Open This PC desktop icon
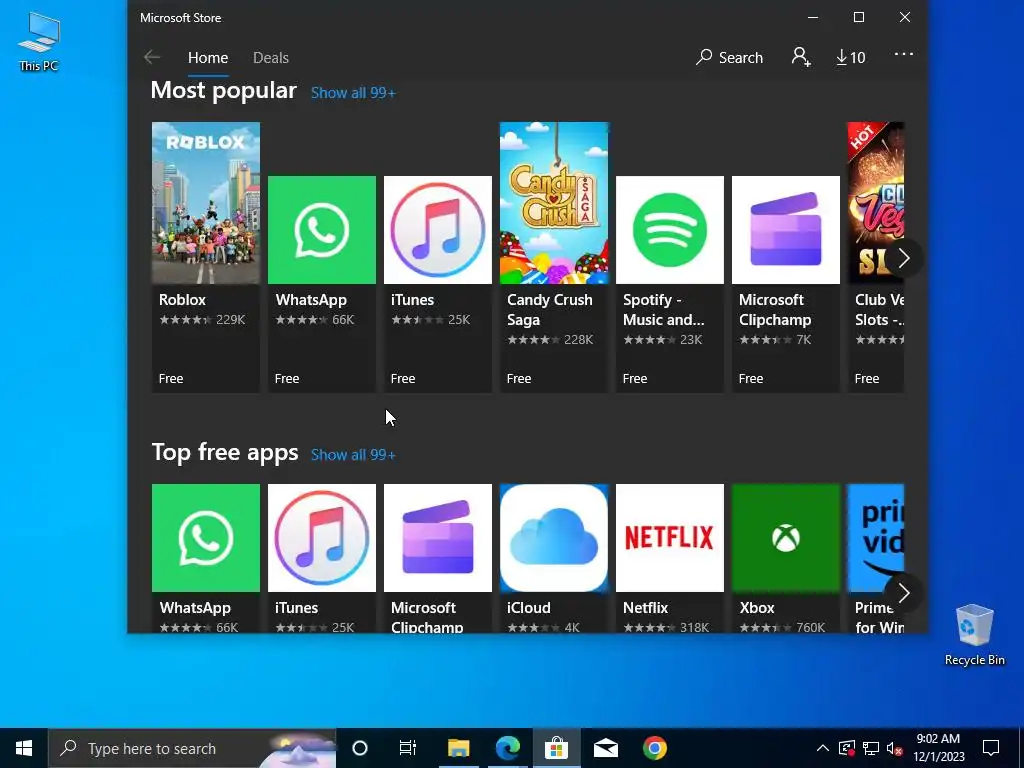 pyautogui.click(x=39, y=42)
